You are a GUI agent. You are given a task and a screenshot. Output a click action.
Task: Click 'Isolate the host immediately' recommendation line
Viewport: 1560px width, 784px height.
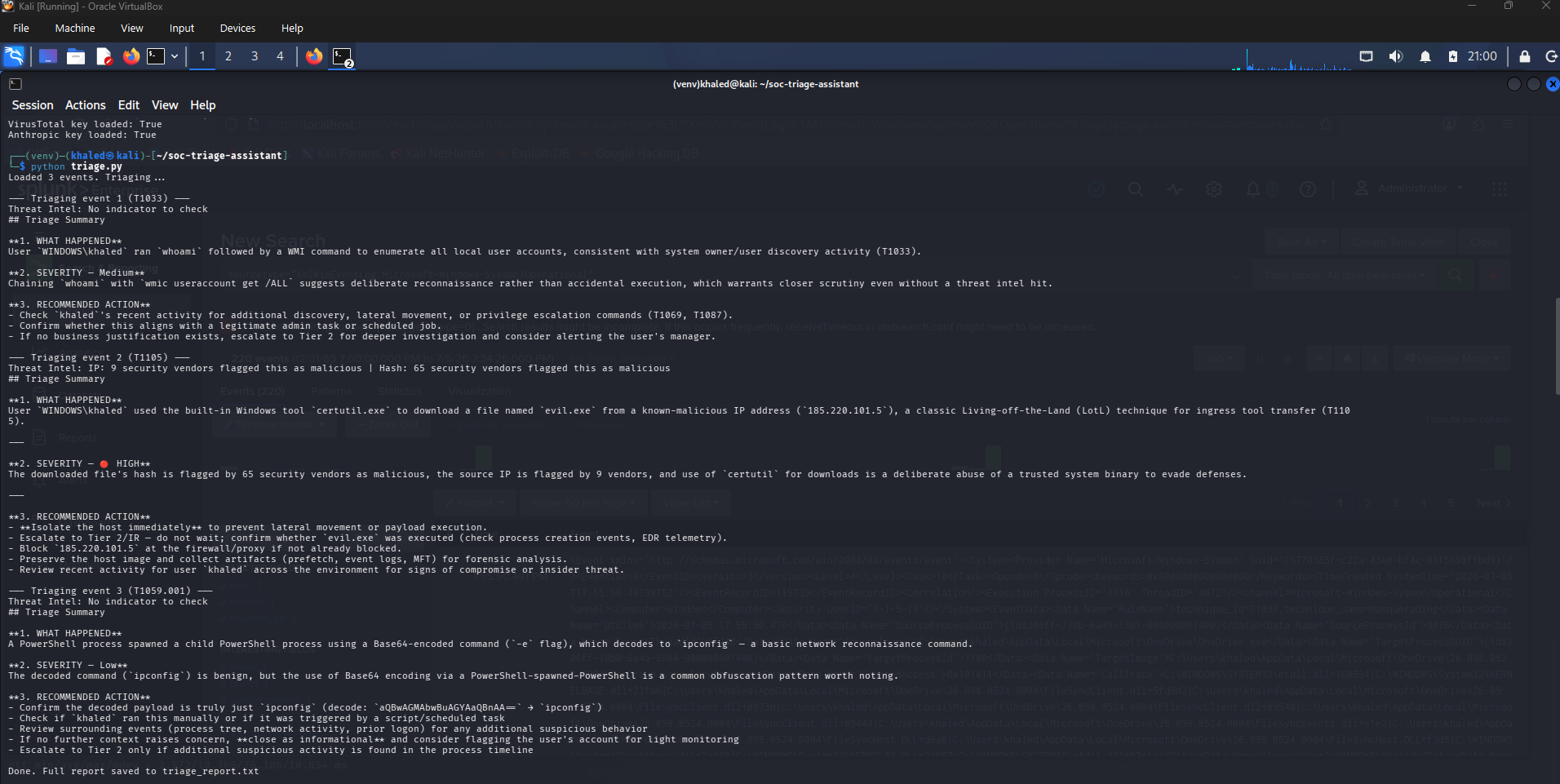point(248,527)
